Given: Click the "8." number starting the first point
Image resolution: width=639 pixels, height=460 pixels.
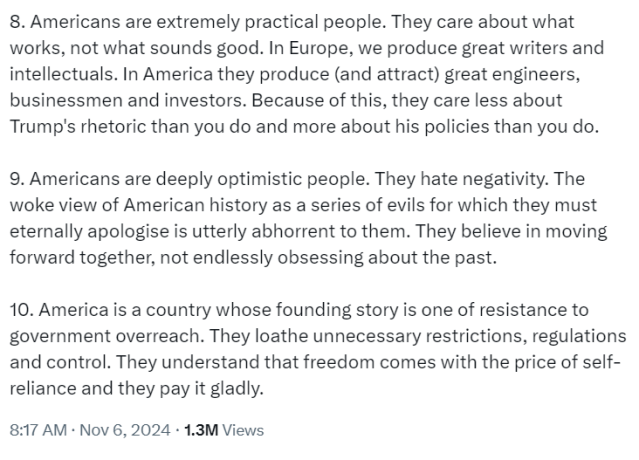Looking at the screenshot, I should (x=15, y=20).
